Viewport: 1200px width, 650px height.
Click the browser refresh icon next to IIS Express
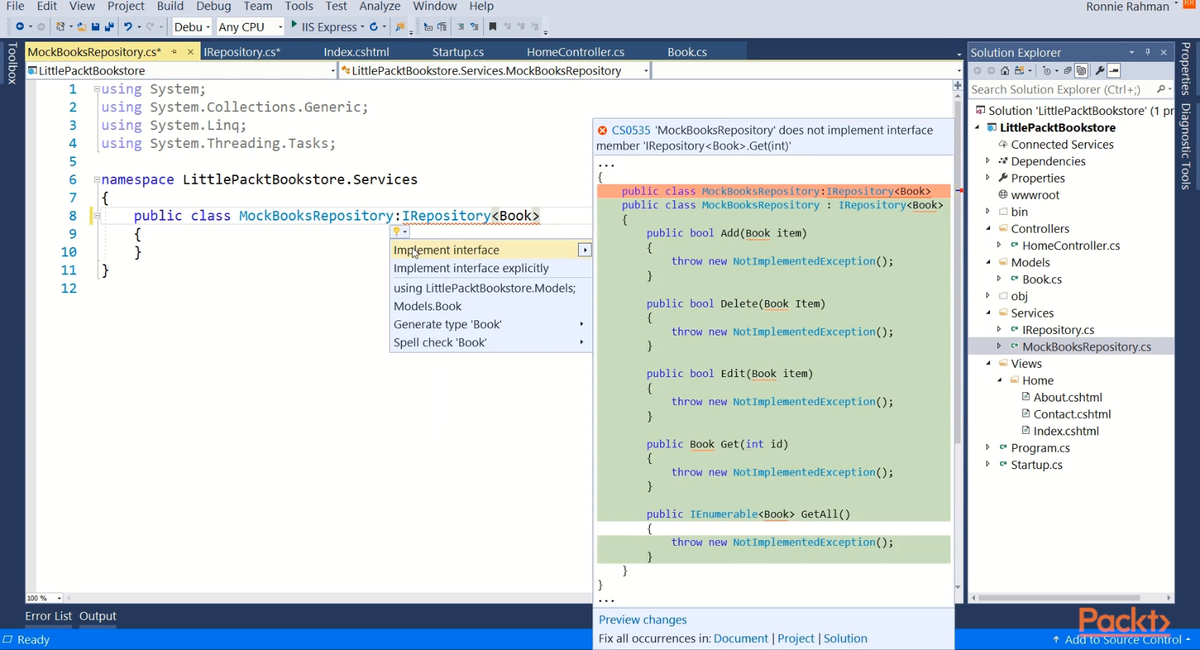click(373, 26)
